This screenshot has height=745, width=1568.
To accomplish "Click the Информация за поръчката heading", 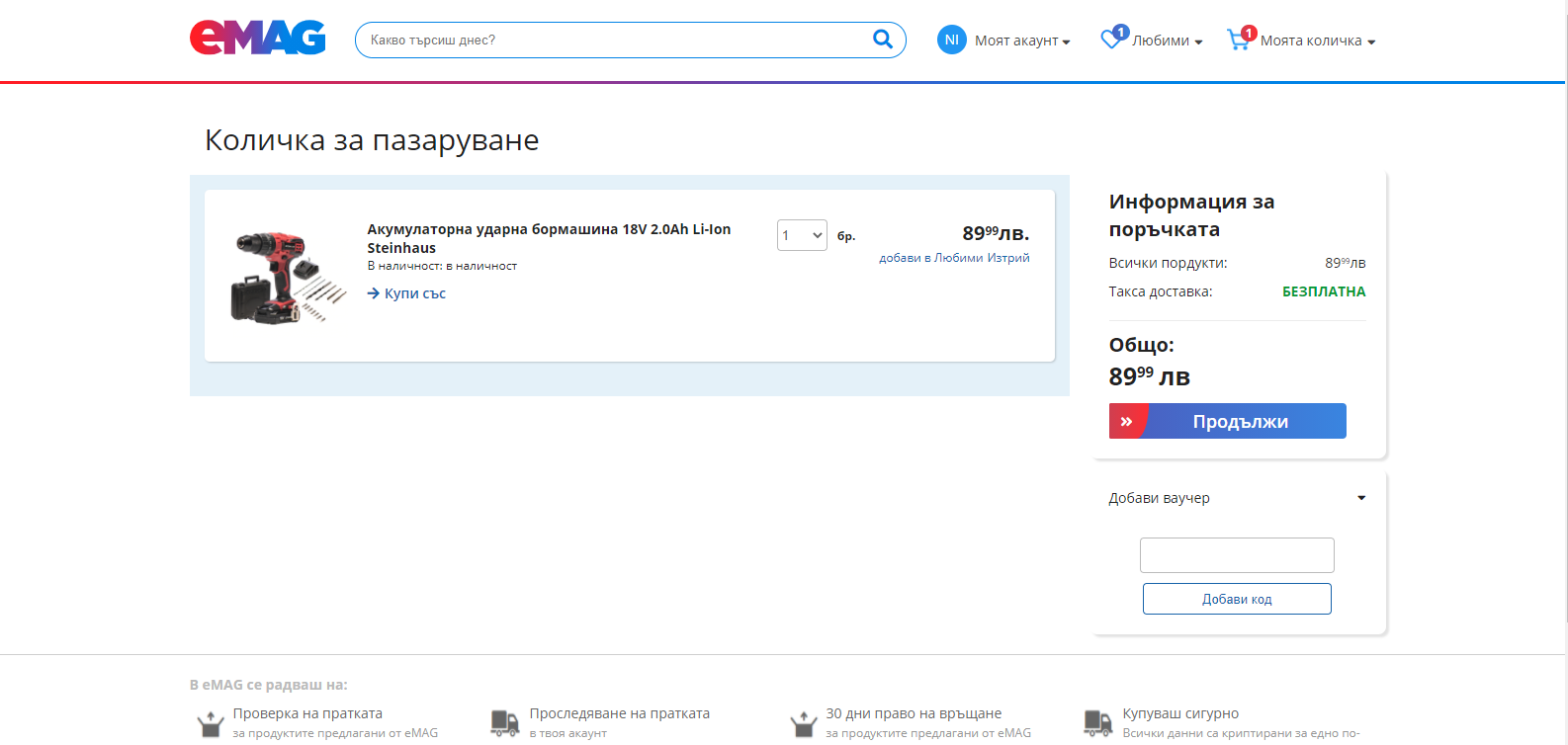I will (x=1191, y=215).
